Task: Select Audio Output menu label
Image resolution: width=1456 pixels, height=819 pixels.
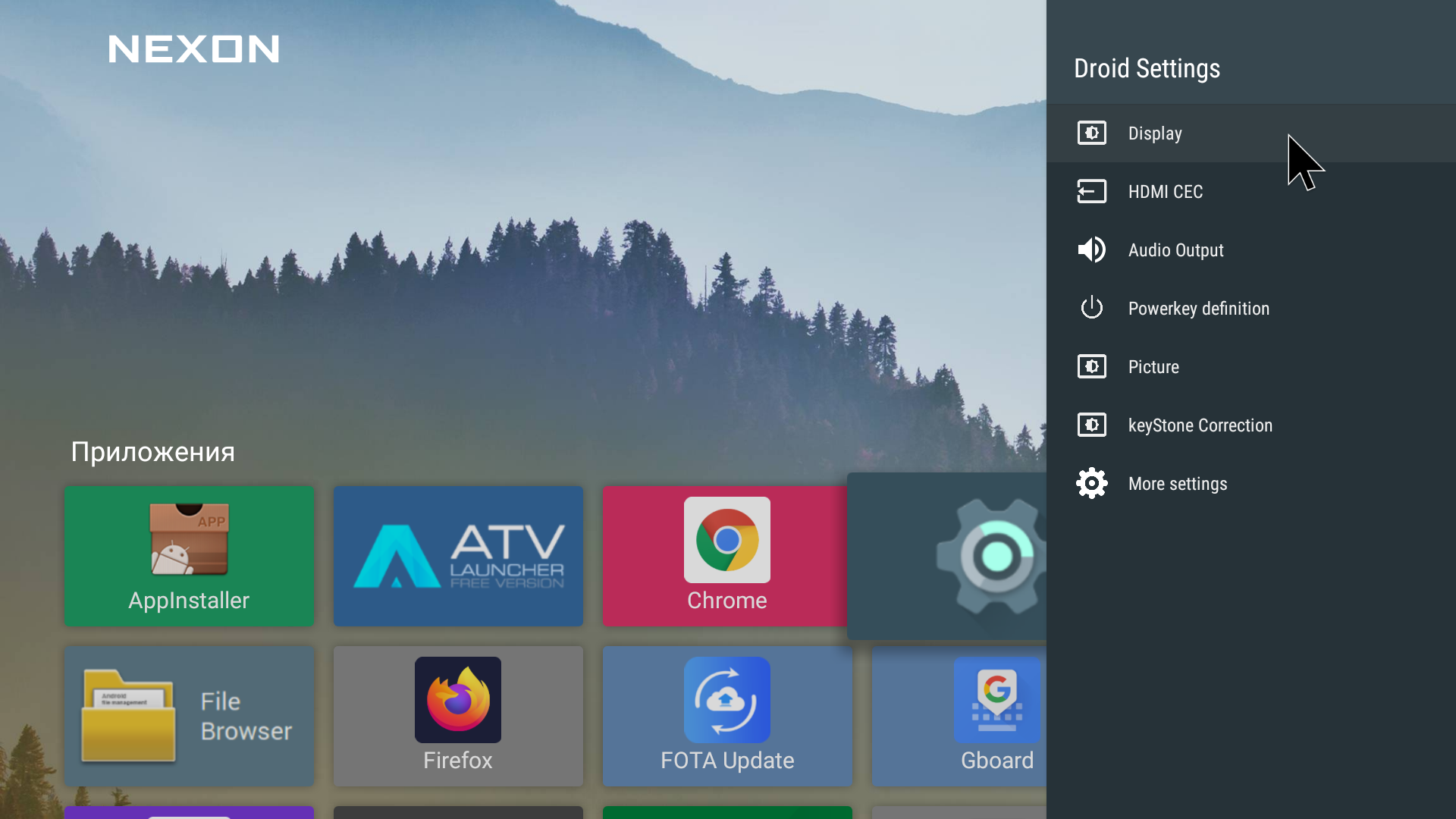Action: (x=1175, y=250)
